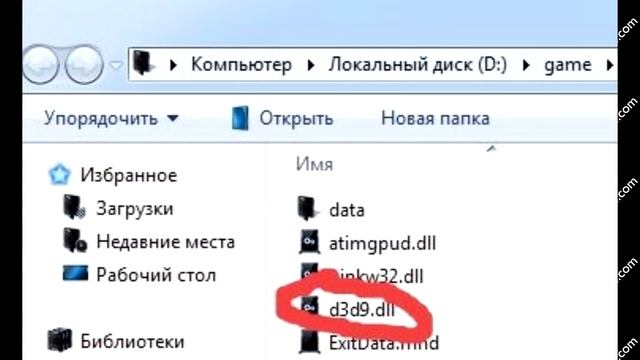The width and height of the screenshot is (640, 360).
Task: Go forward with the Forward arrow button
Action: click(x=83, y=64)
